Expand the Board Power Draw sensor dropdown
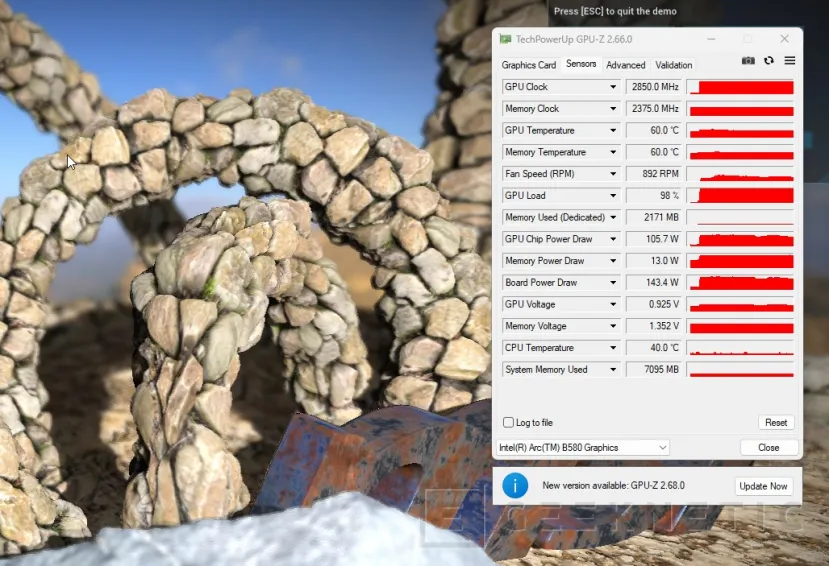829x566 pixels. coord(613,283)
